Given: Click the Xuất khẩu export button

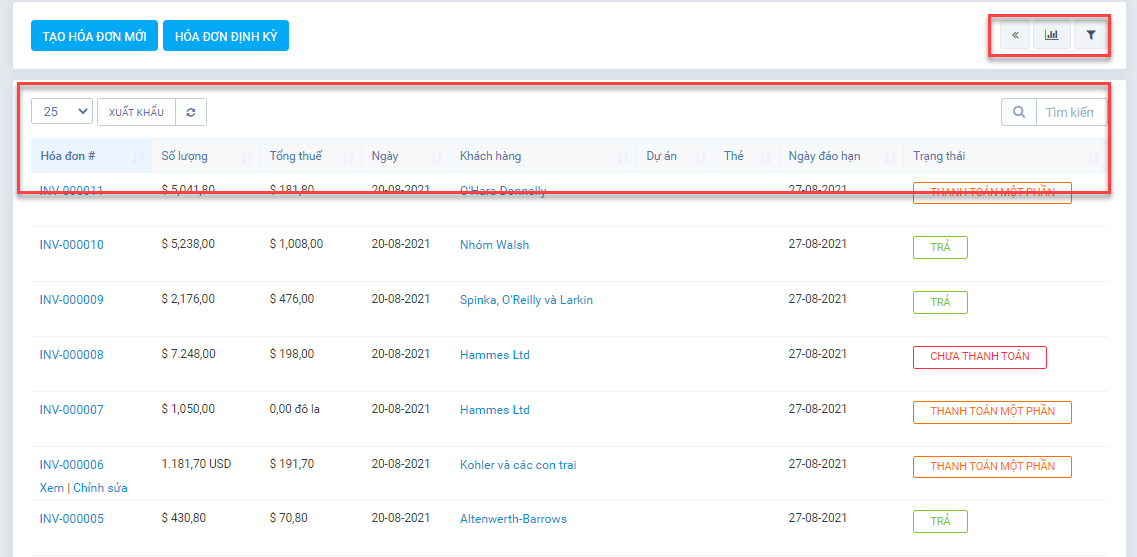Looking at the screenshot, I should (136, 112).
